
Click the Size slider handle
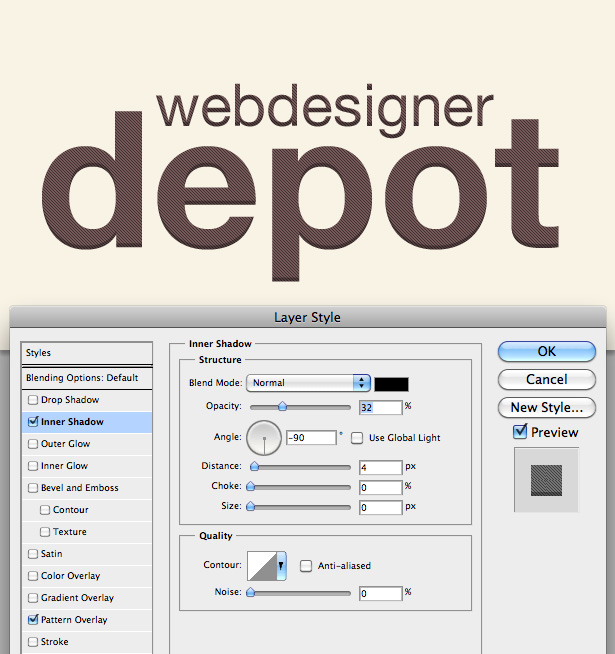250,507
